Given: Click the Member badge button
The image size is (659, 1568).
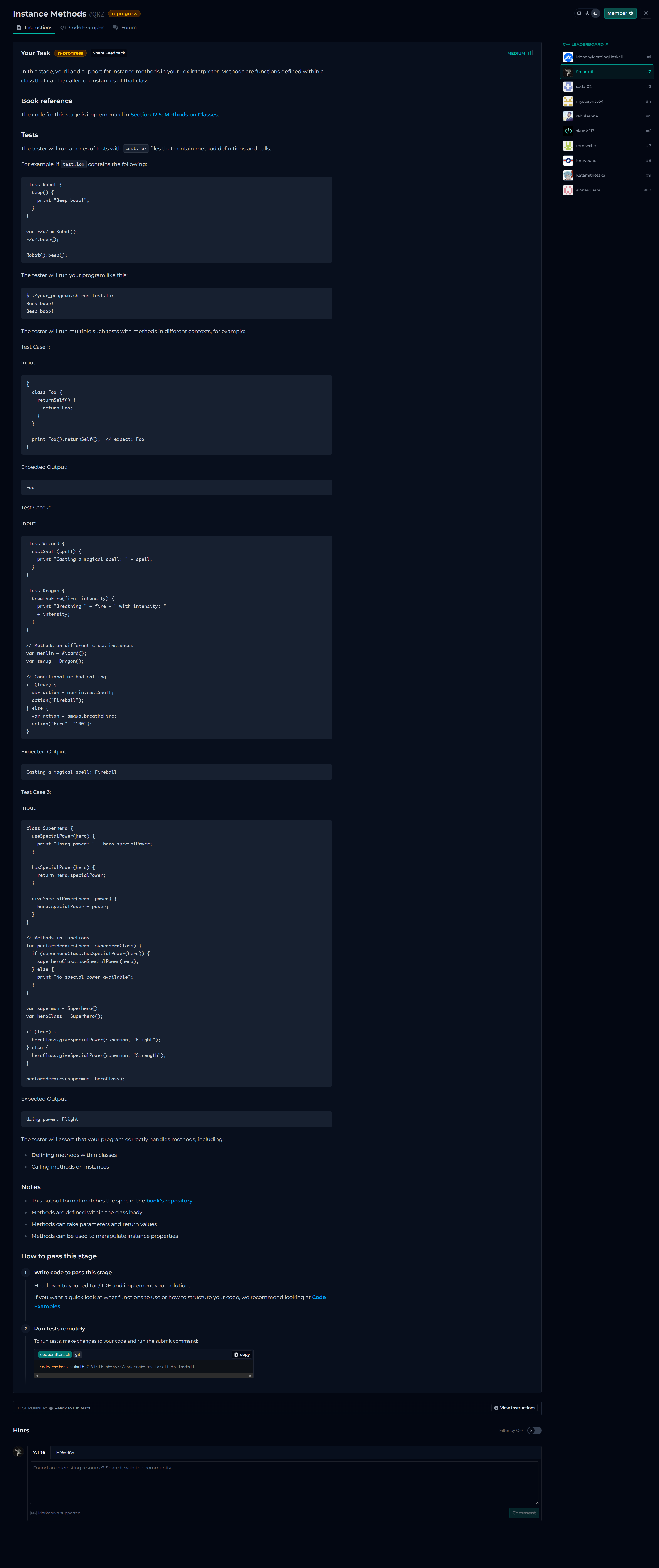Looking at the screenshot, I should [620, 13].
